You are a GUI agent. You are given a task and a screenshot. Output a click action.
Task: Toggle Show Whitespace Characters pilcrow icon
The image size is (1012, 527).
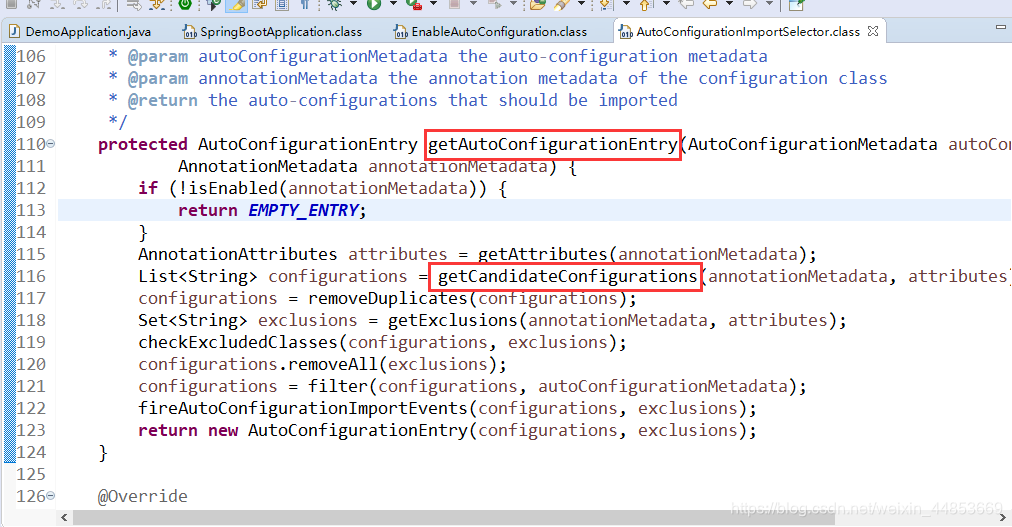point(305,5)
